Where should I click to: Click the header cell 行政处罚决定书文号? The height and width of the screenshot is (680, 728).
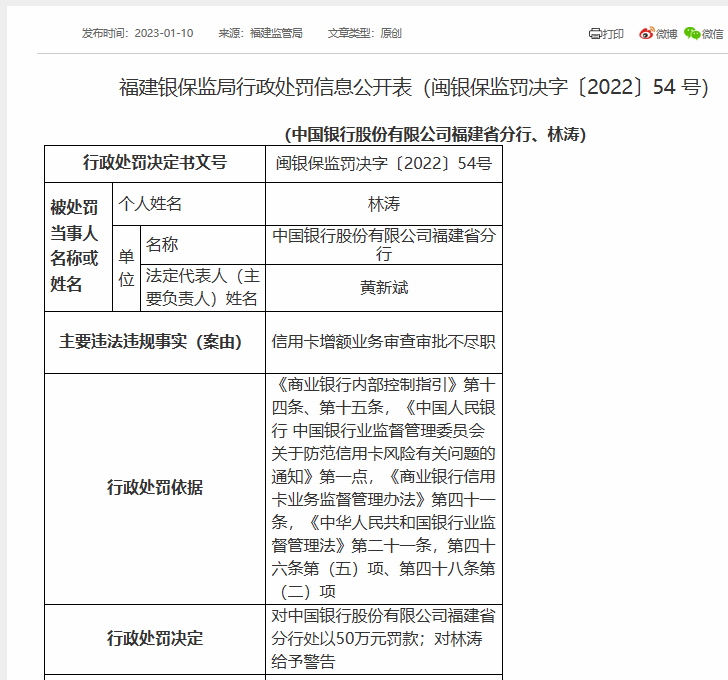pos(155,163)
